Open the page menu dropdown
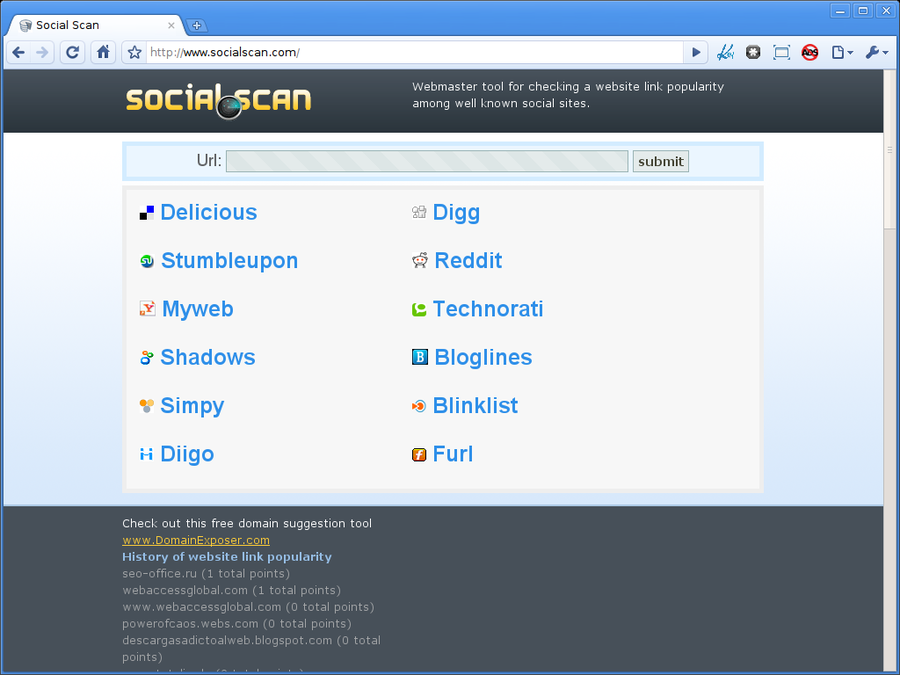900x675 pixels. (x=842, y=52)
